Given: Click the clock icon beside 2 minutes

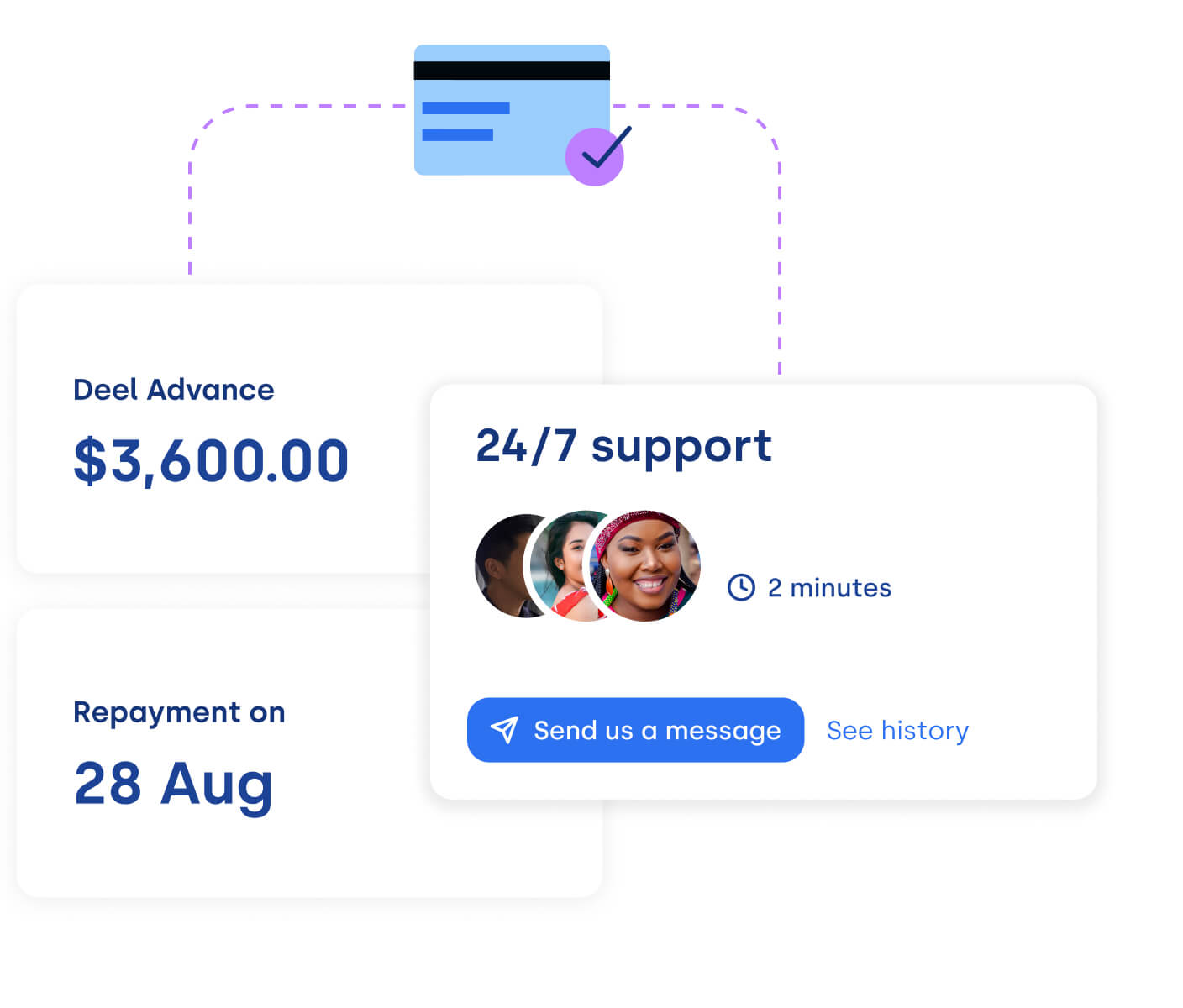Looking at the screenshot, I should [741, 587].
